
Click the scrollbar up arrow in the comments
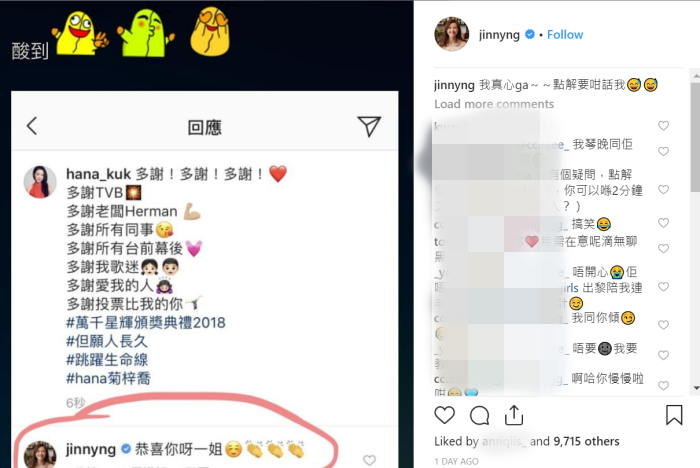click(696, 76)
